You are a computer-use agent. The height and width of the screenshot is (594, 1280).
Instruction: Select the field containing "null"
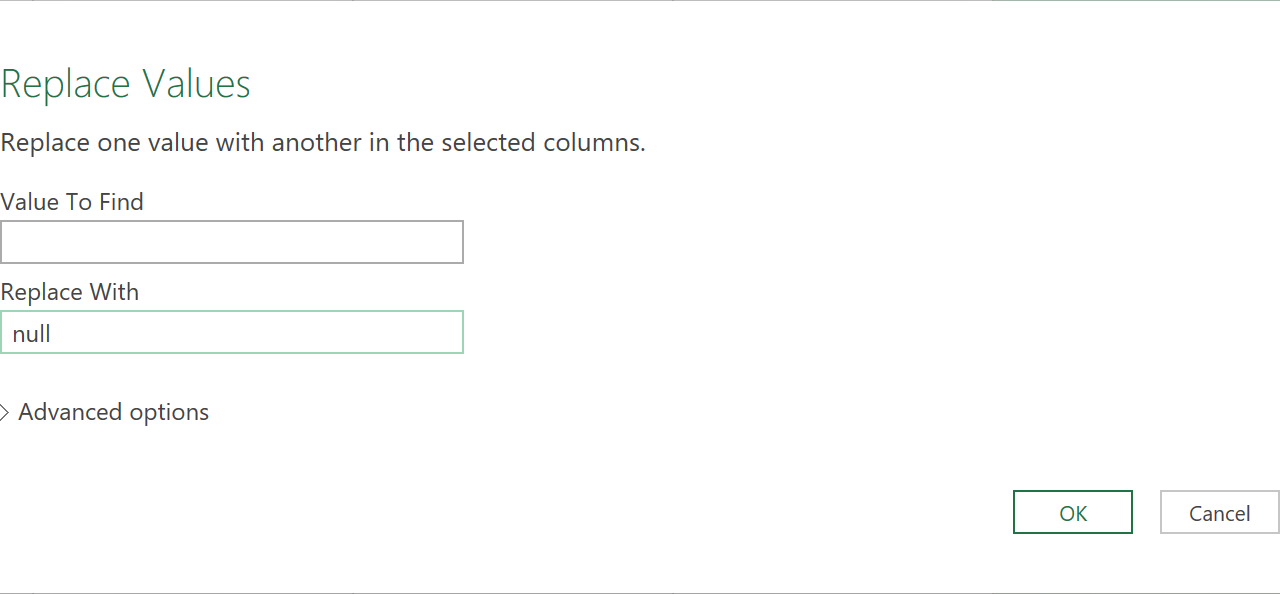click(232, 332)
